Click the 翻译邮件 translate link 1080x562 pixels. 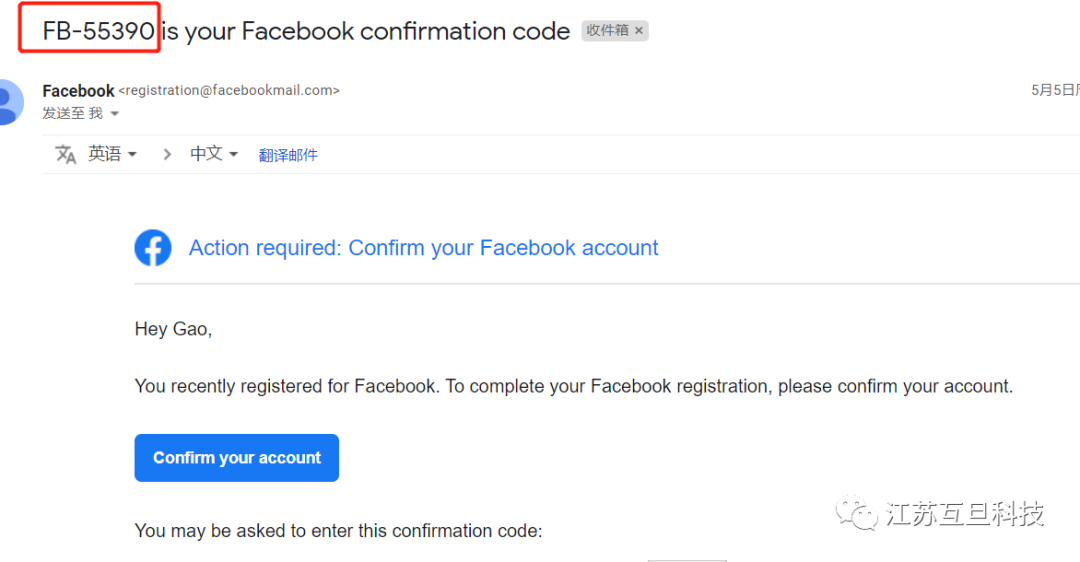point(288,155)
